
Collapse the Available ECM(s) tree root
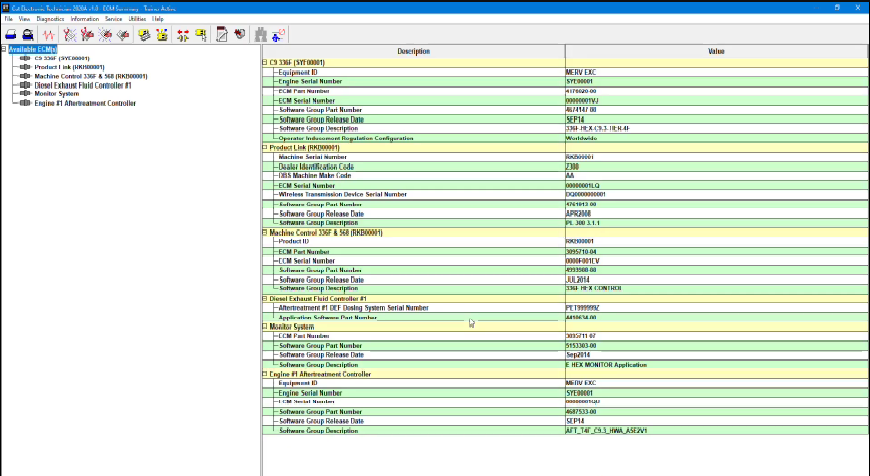[4, 49]
